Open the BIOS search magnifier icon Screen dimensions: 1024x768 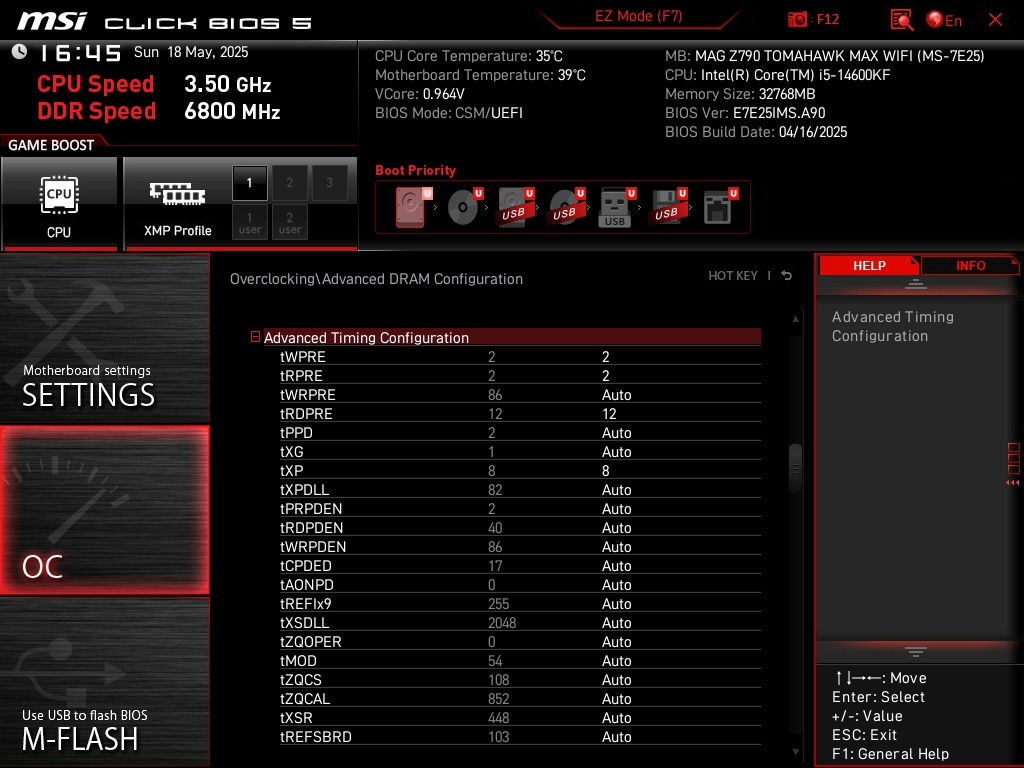(902, 20)
